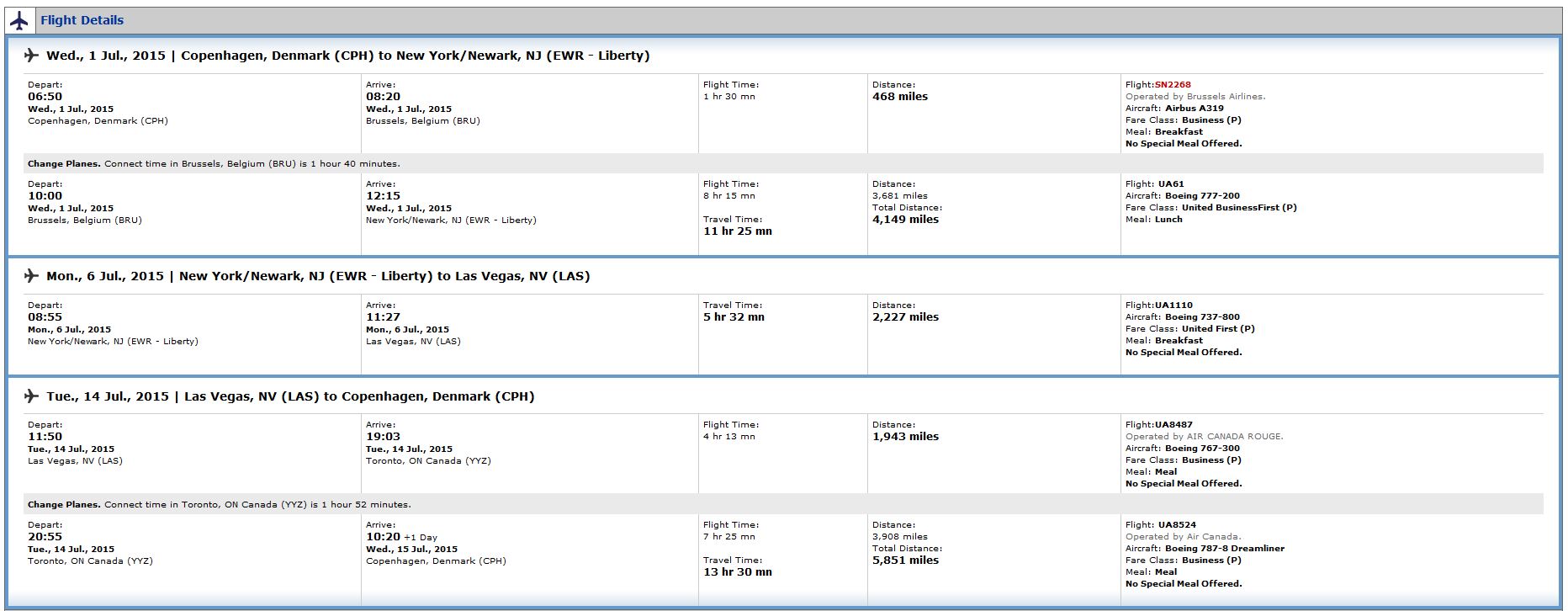Click the plane icon for the 14 Jul. Las Vegas segment

(31, 396)
